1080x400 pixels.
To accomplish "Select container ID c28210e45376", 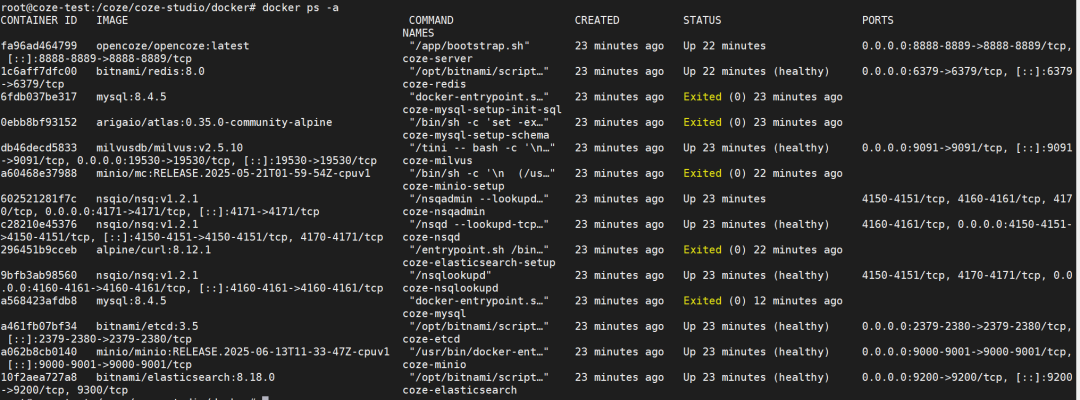I will tap(39, 224).
